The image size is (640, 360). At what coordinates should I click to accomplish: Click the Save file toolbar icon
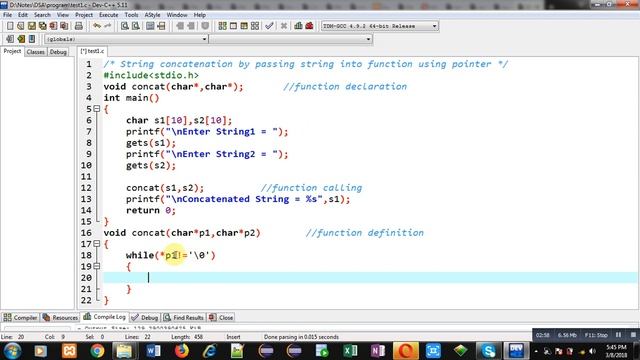coord(31,26)
